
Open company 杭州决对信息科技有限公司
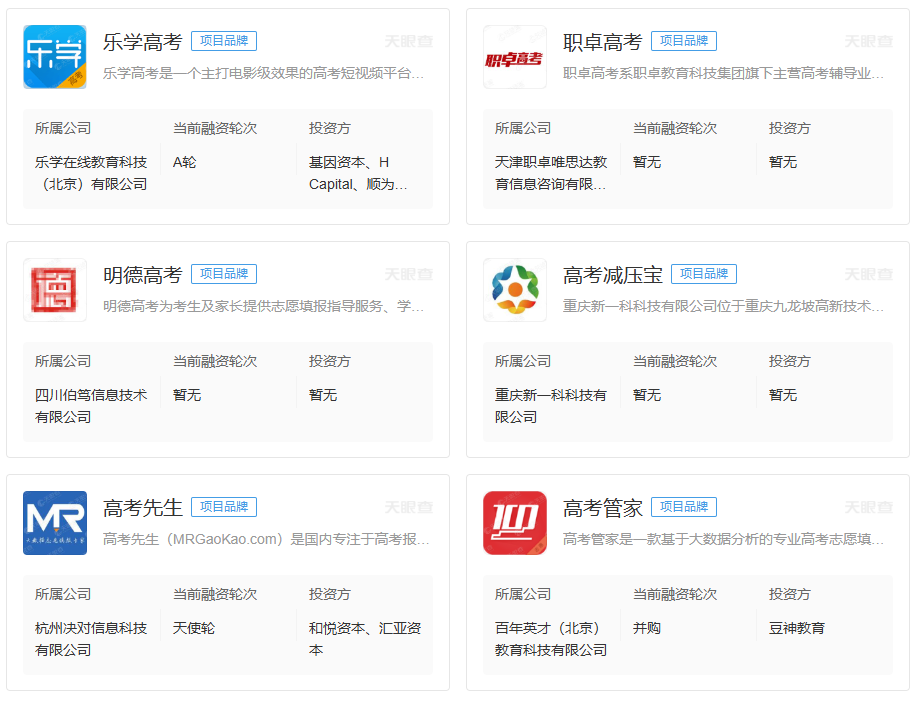coord(91,639)
